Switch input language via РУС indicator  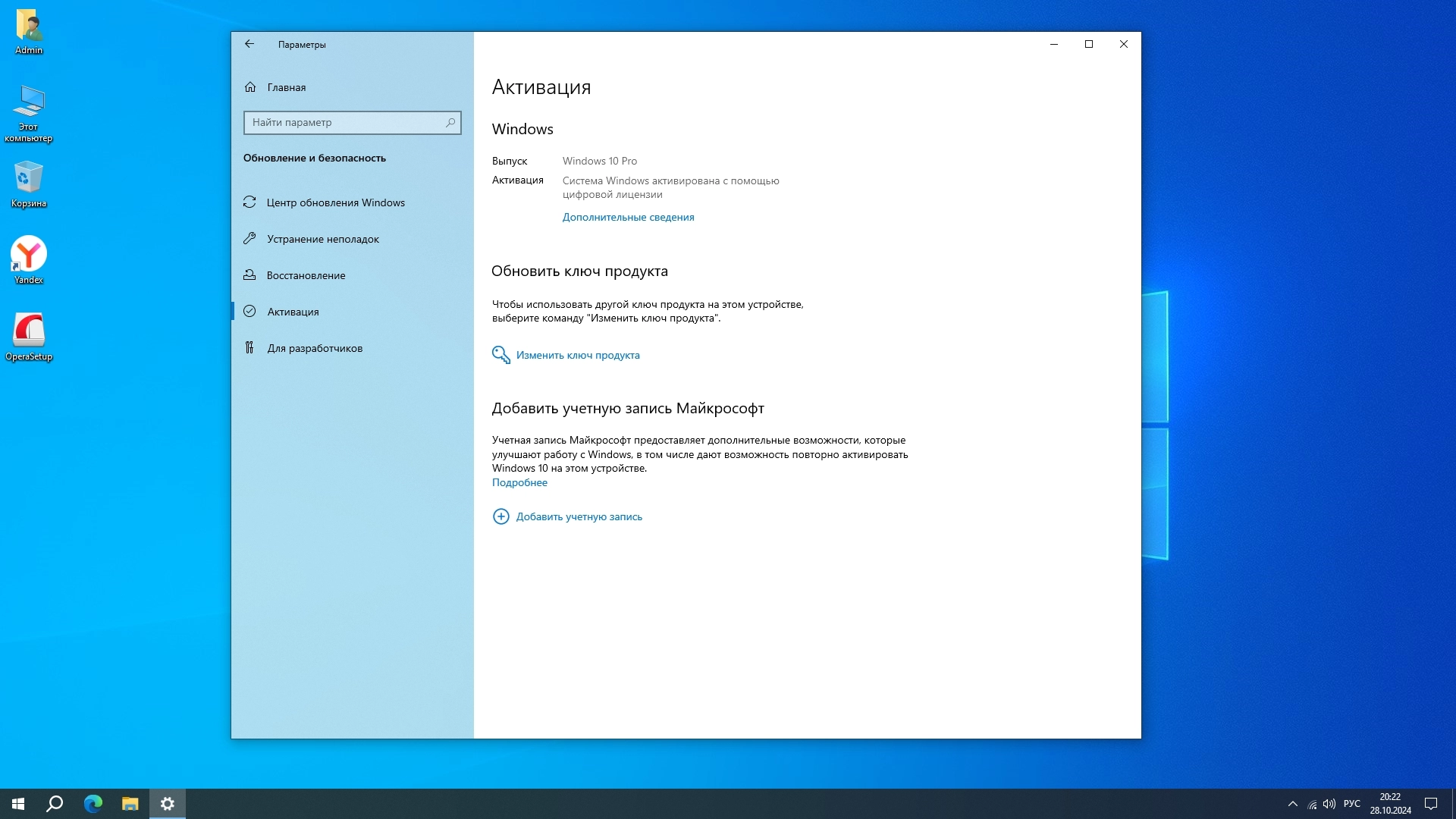point(1352,804)
